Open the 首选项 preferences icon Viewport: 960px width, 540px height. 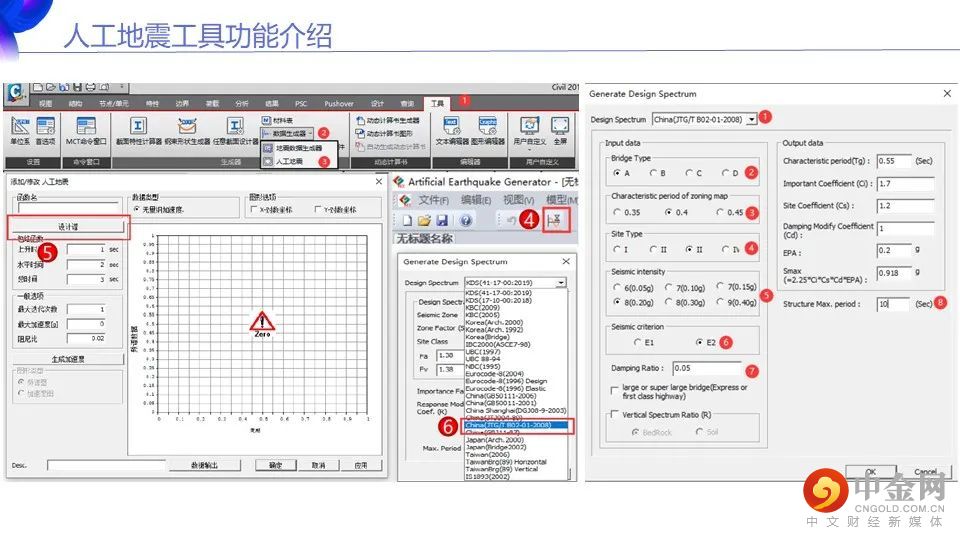tap(45, 131)
